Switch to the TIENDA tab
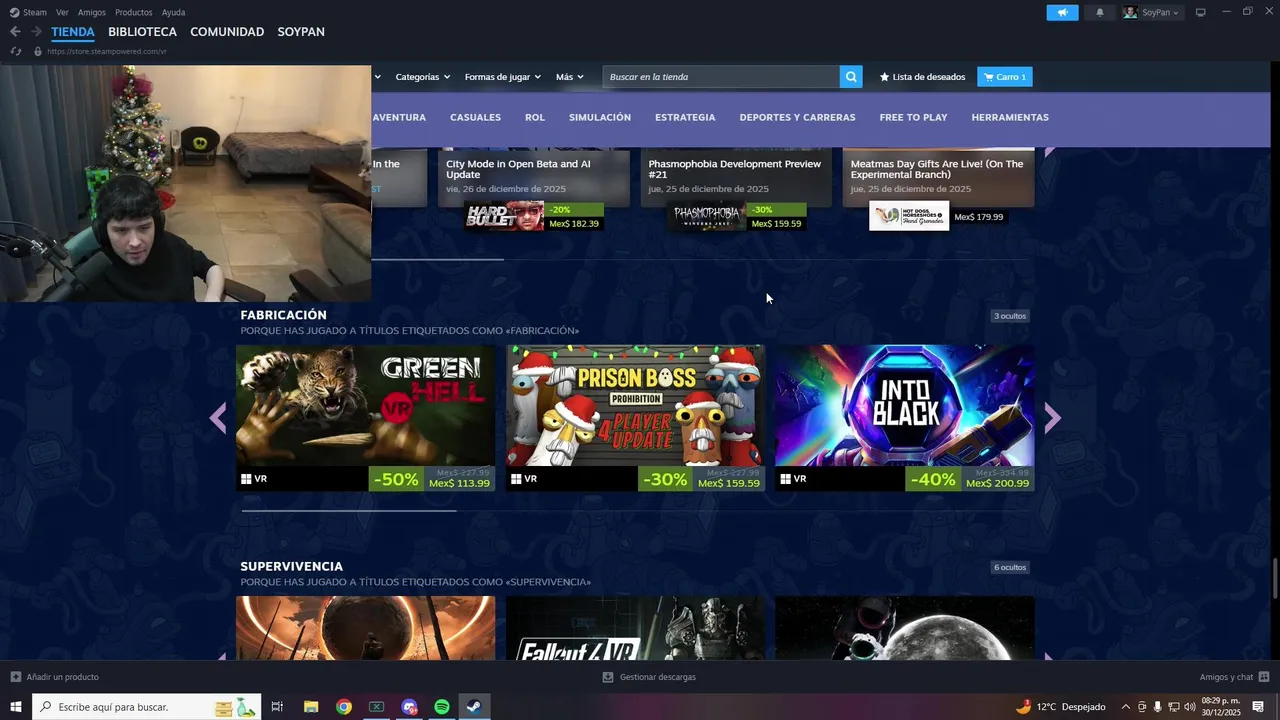Viewport: 1280px width, 720px height. (73, 32)
